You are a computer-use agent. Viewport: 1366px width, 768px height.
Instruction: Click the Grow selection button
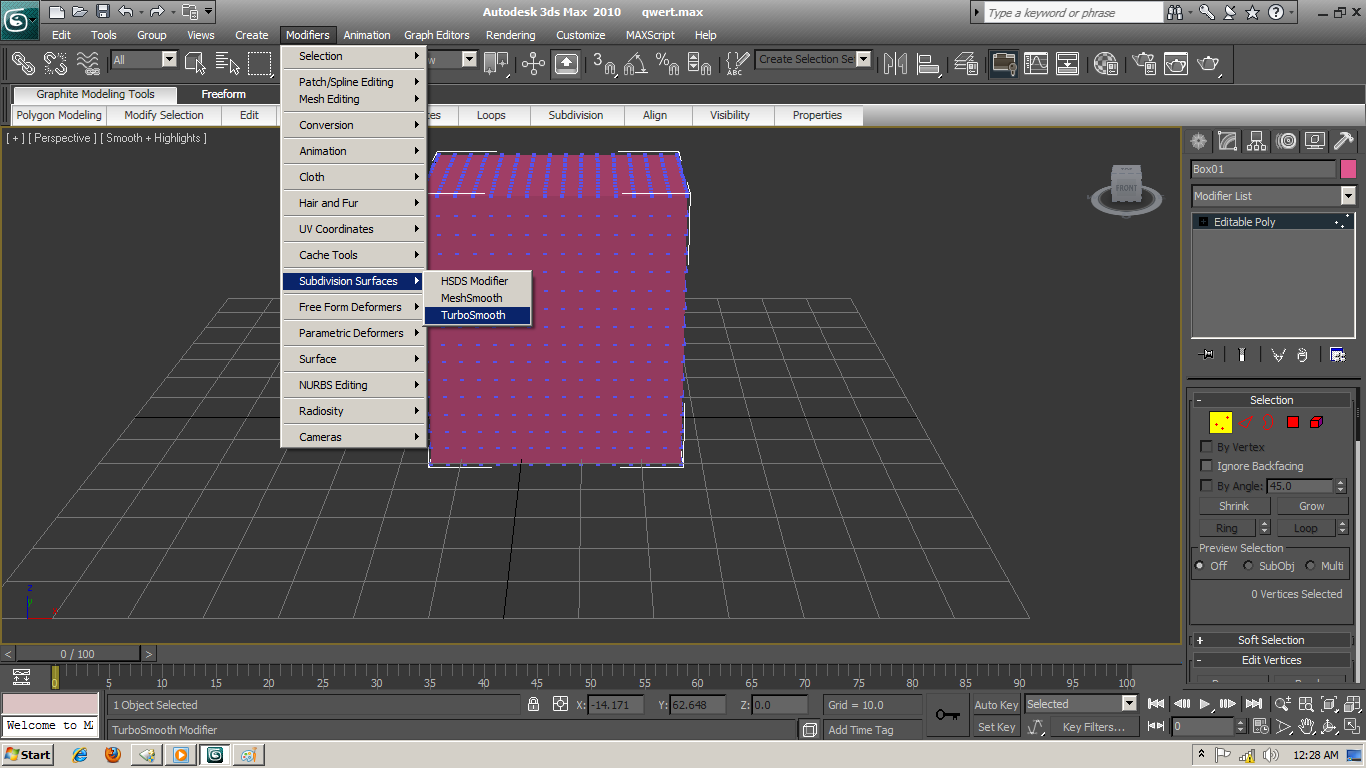pyautogui.click(x=1311, y=506)
